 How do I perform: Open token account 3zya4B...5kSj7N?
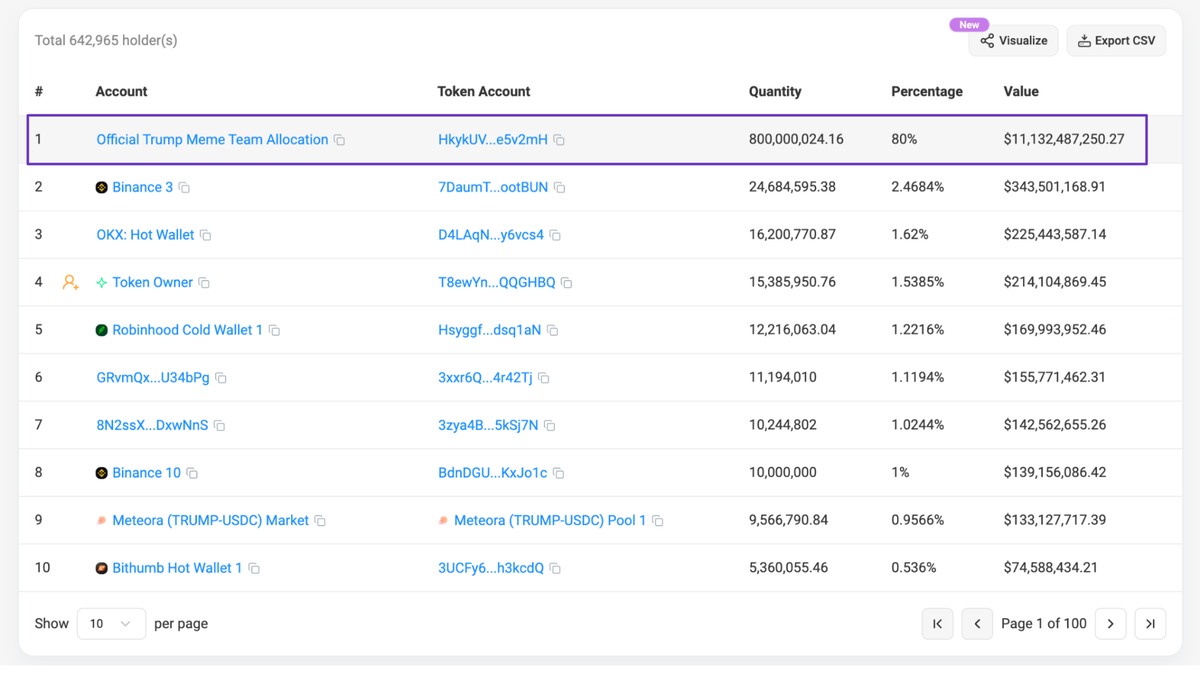(488, 425)
